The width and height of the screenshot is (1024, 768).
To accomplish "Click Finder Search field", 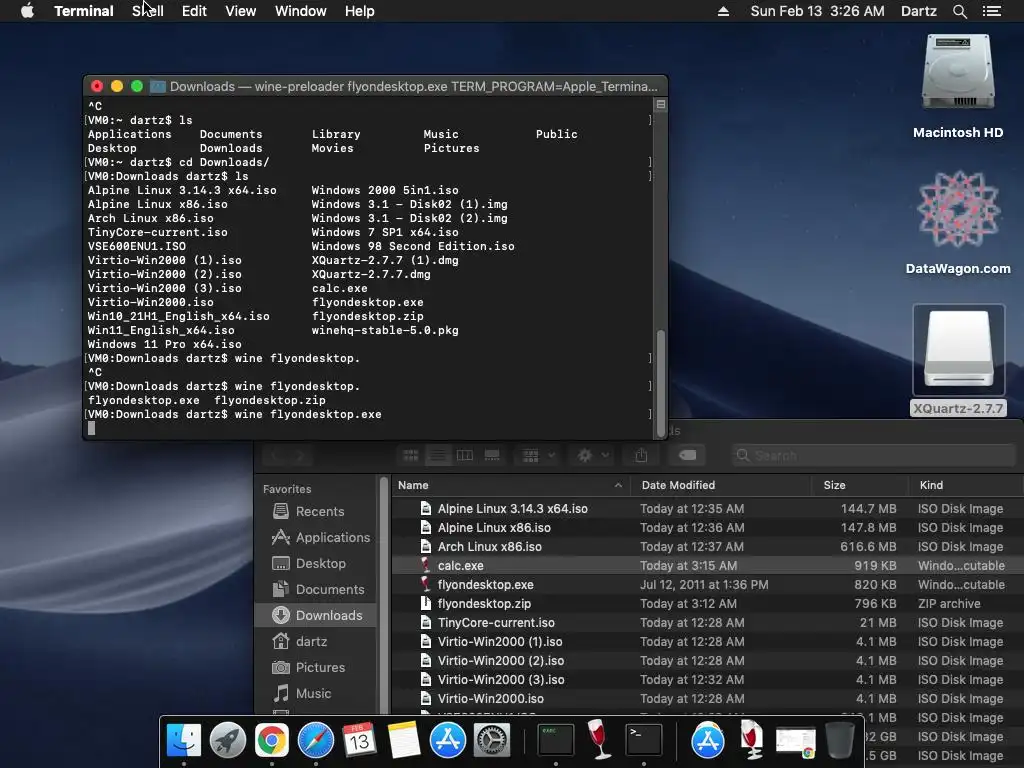I will click(x=872, y=455).
